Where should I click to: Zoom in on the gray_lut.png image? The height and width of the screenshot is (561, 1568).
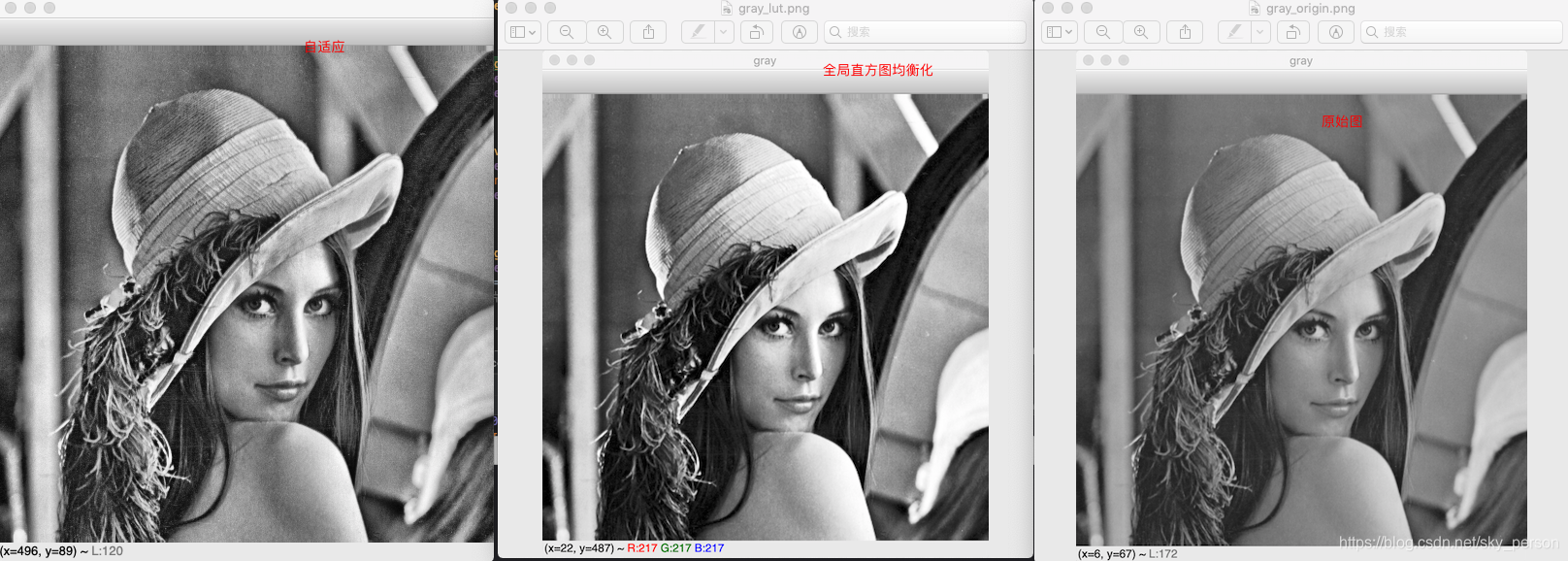(604, 32)
